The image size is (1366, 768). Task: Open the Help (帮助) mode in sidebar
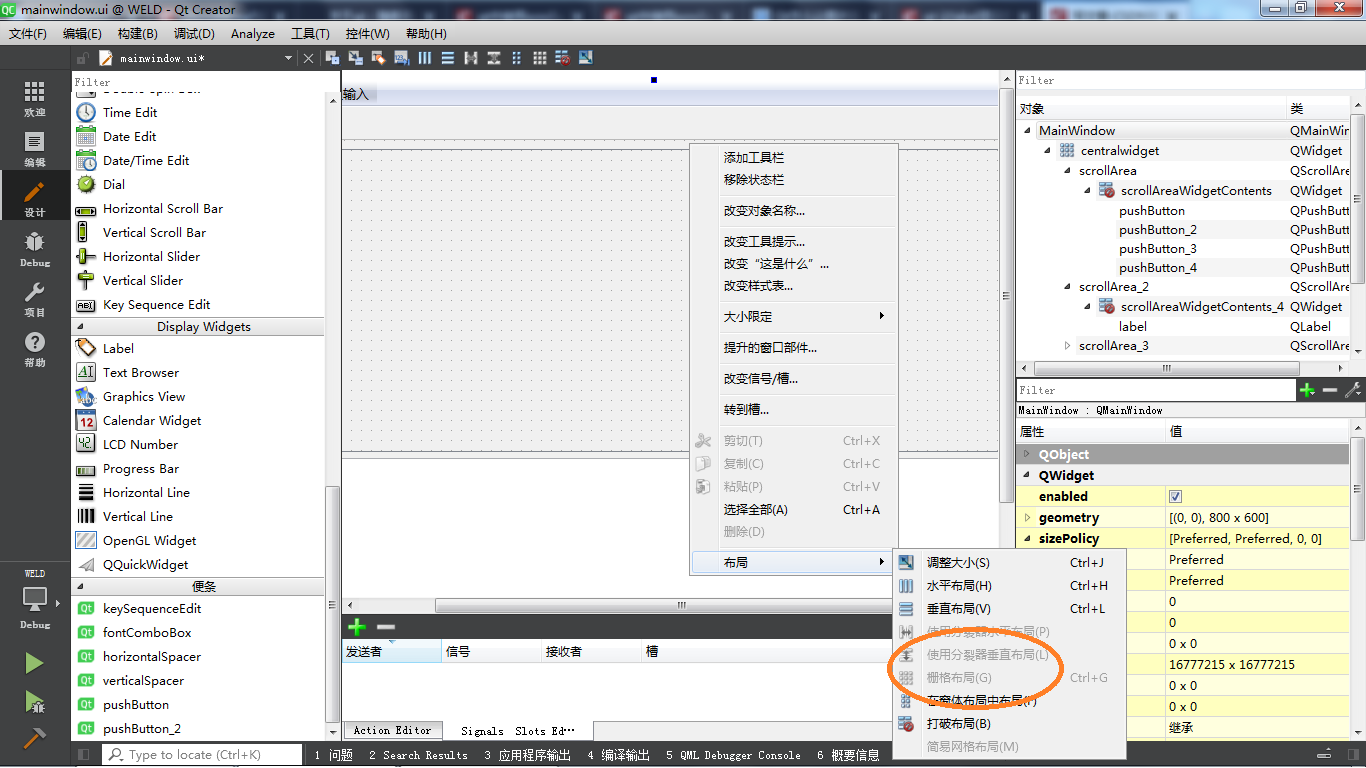(35, 349)
